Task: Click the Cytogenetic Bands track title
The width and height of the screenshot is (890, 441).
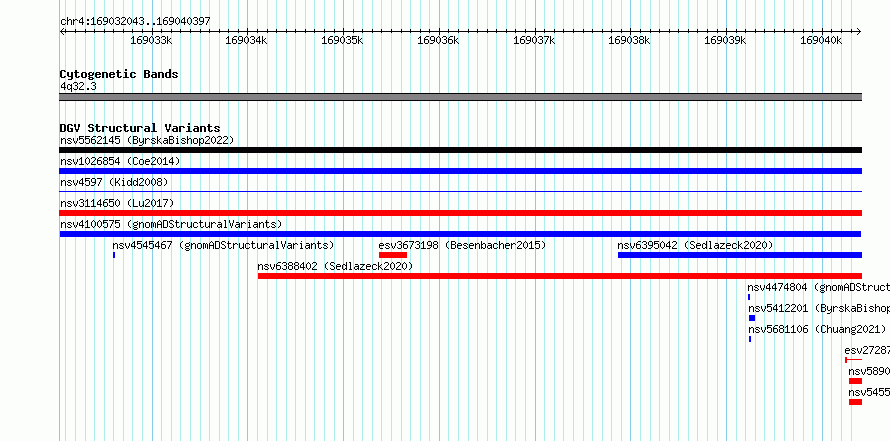Action: pyautogui.click(x=119, y=74)
